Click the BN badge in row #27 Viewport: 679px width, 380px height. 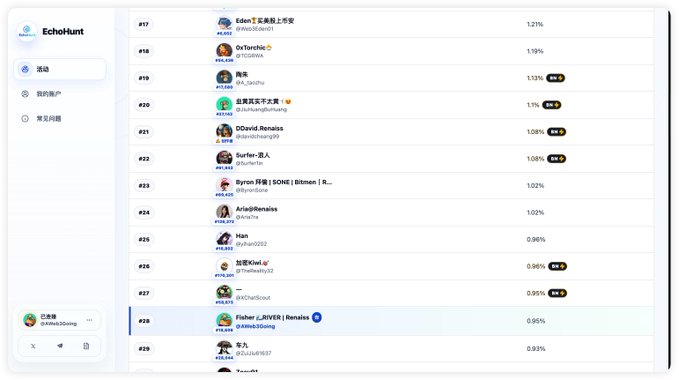pos(557,293)
